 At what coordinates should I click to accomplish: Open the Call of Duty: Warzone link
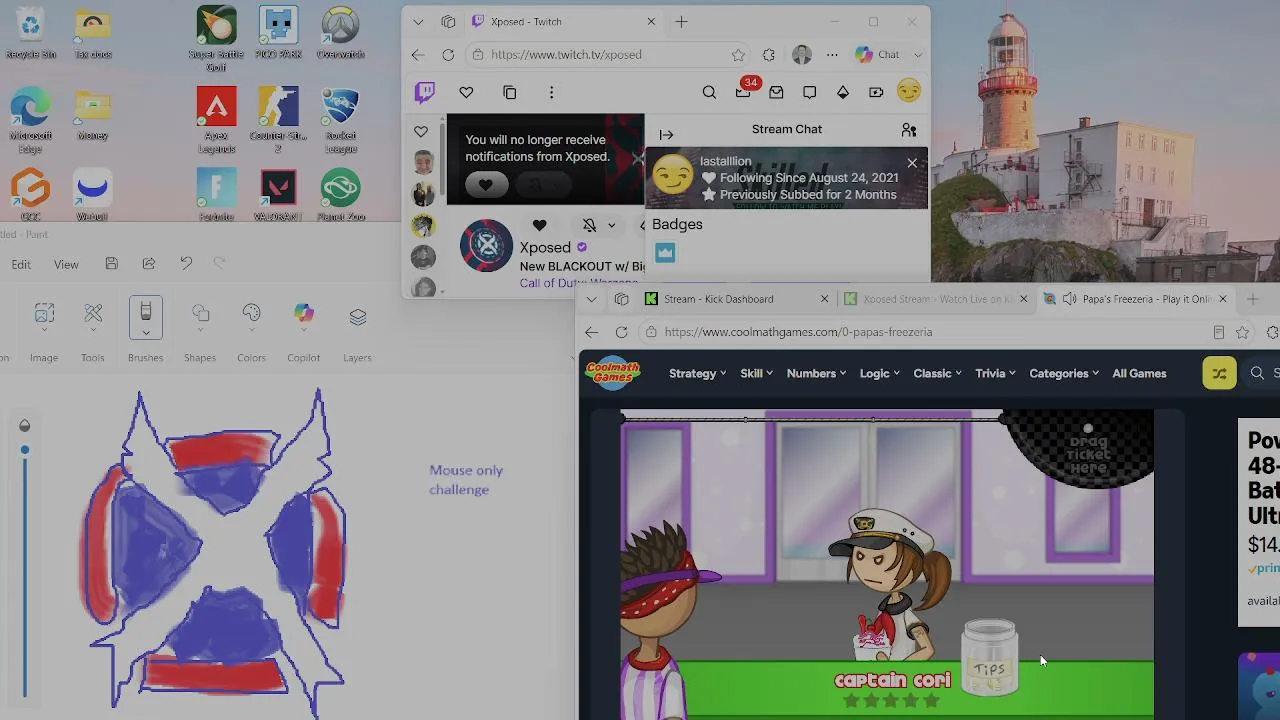(x=578, y=283)
